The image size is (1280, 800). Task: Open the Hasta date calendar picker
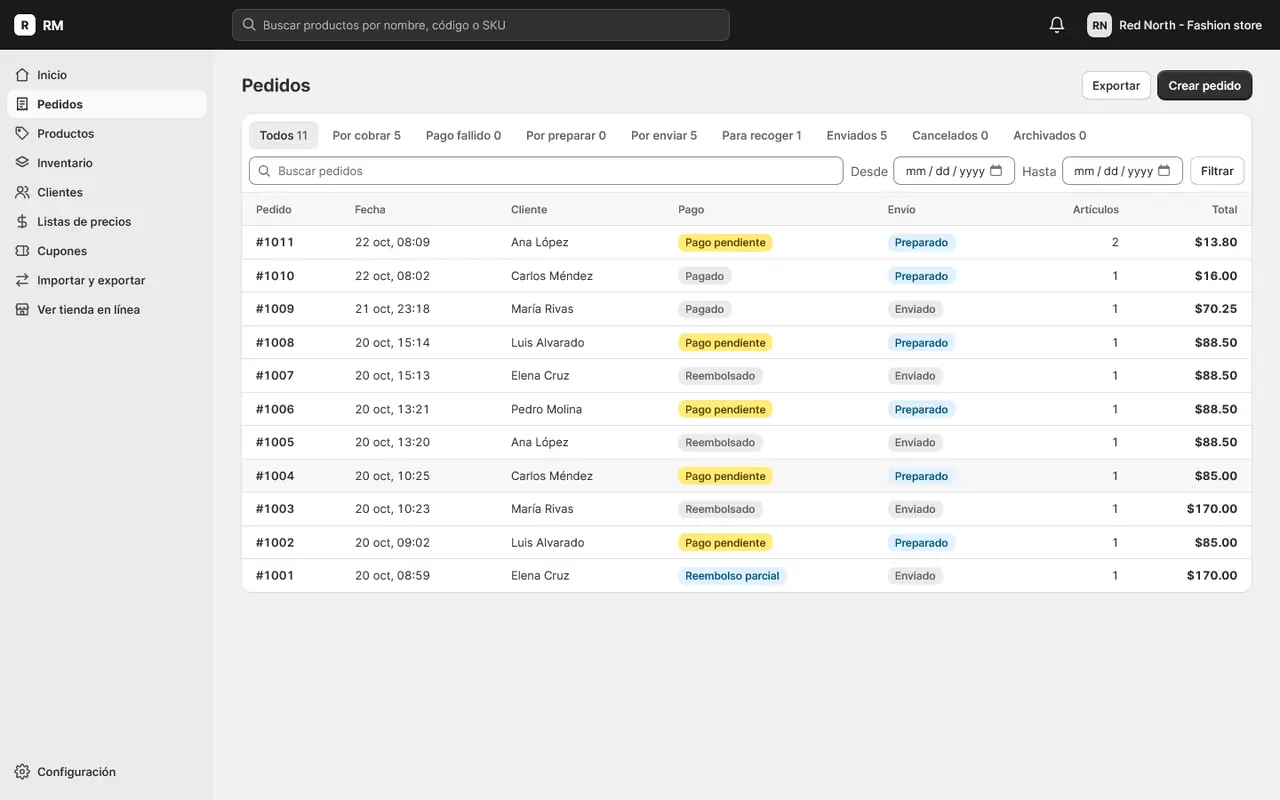[x=1164, y=171]
